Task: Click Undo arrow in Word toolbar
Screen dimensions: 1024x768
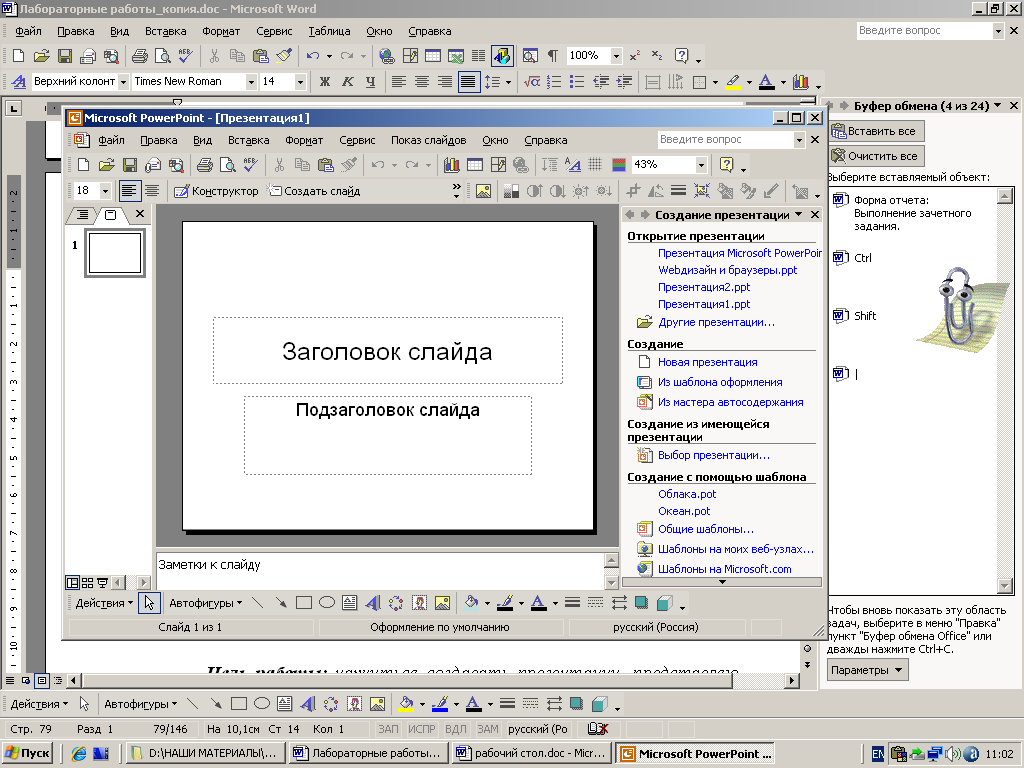Action: tap(313, 56)
